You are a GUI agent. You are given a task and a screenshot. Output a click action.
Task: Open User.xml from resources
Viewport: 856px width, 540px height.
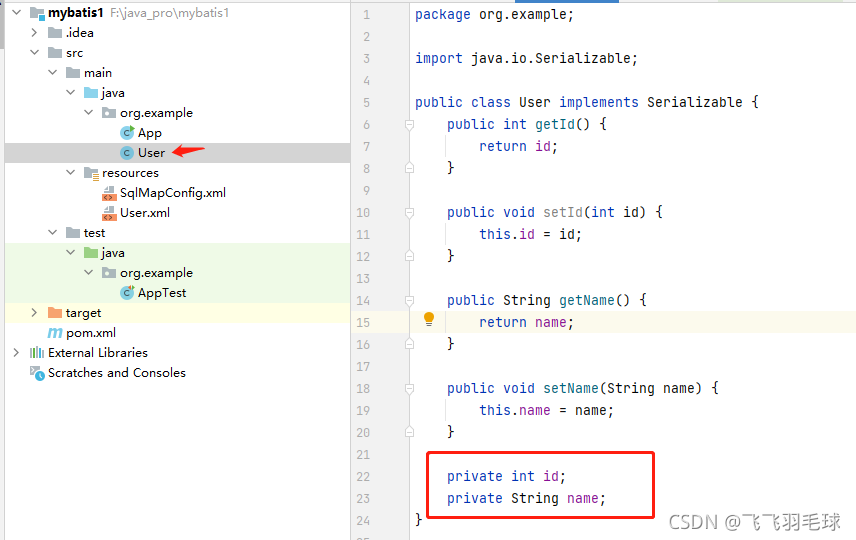coord(145,213)
